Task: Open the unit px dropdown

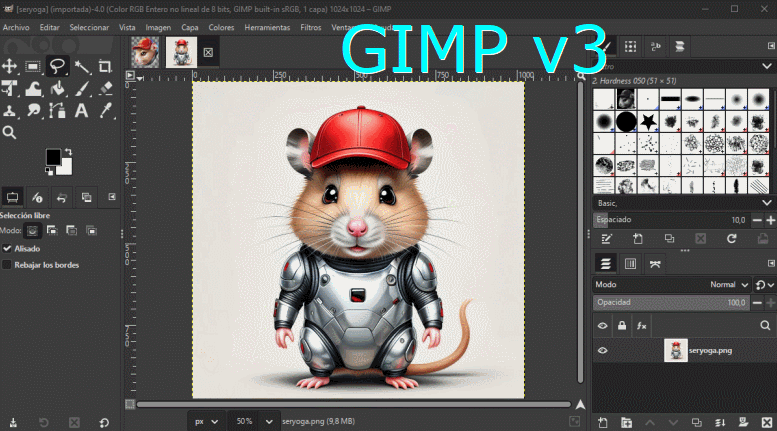Action: 206,422
